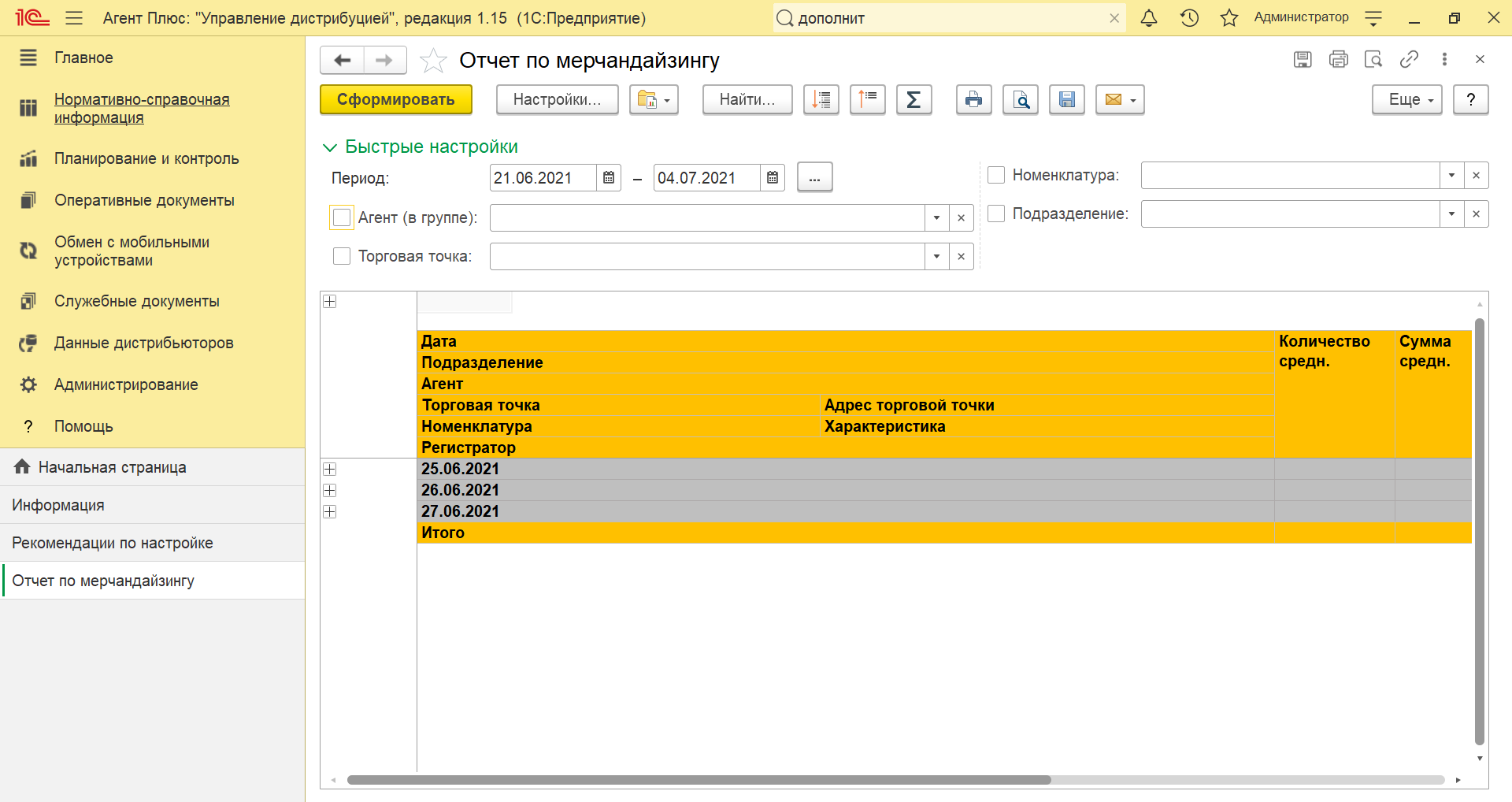Open the main hamburger menu in title bar
Viewport: 1512px width, 802px height.
74,18
